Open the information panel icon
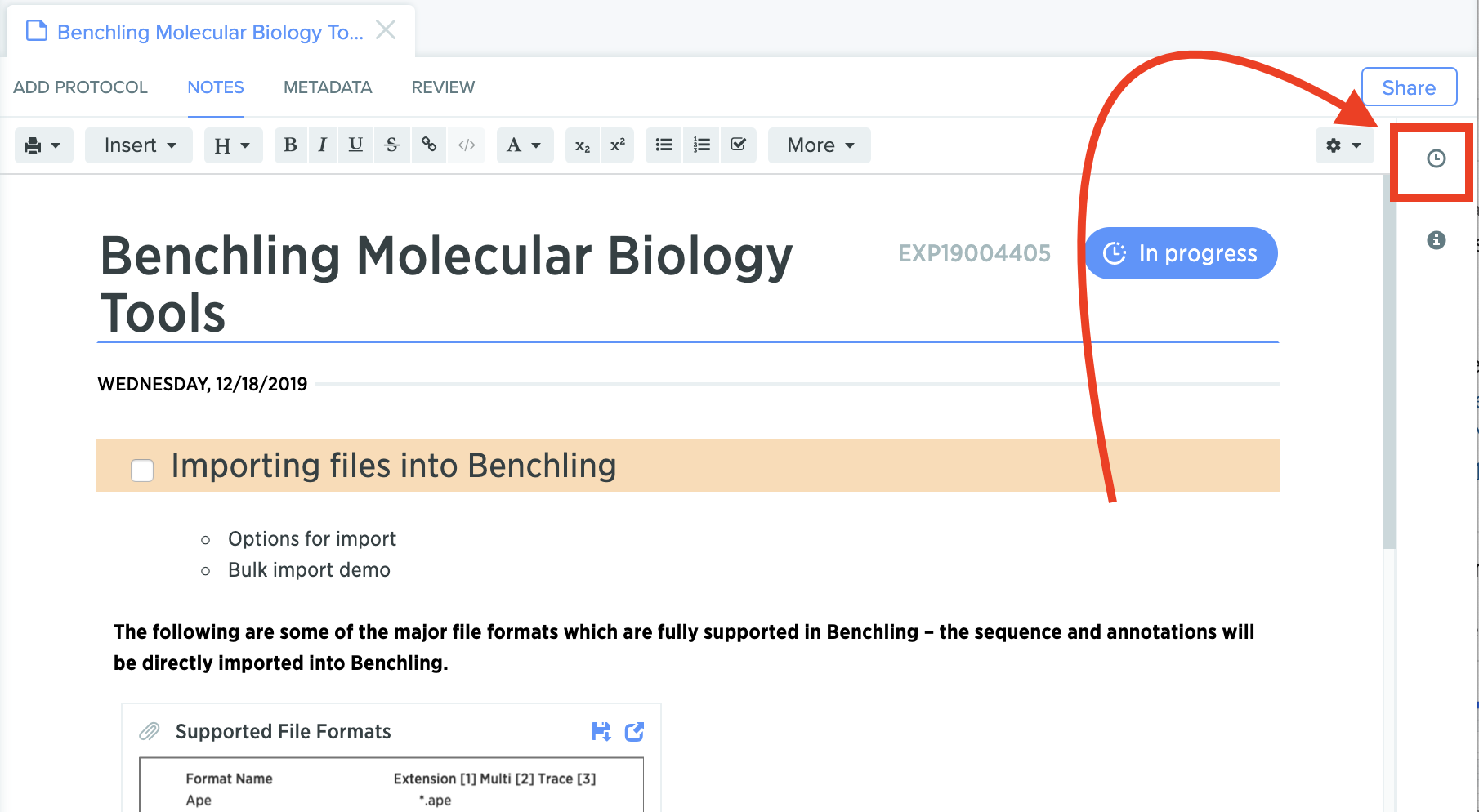Viewport: 1479px width, 812px height. [1436, 240]
